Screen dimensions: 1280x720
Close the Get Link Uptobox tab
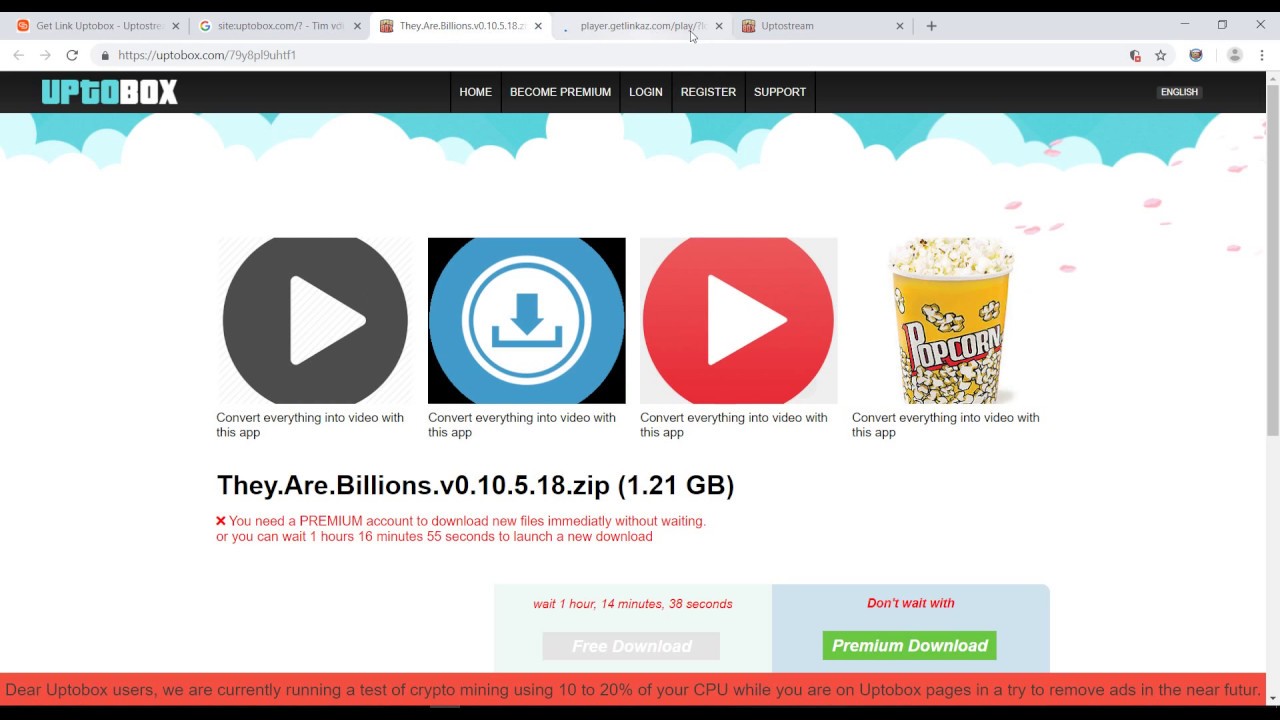pyautogui.click(x=175, y=26)
